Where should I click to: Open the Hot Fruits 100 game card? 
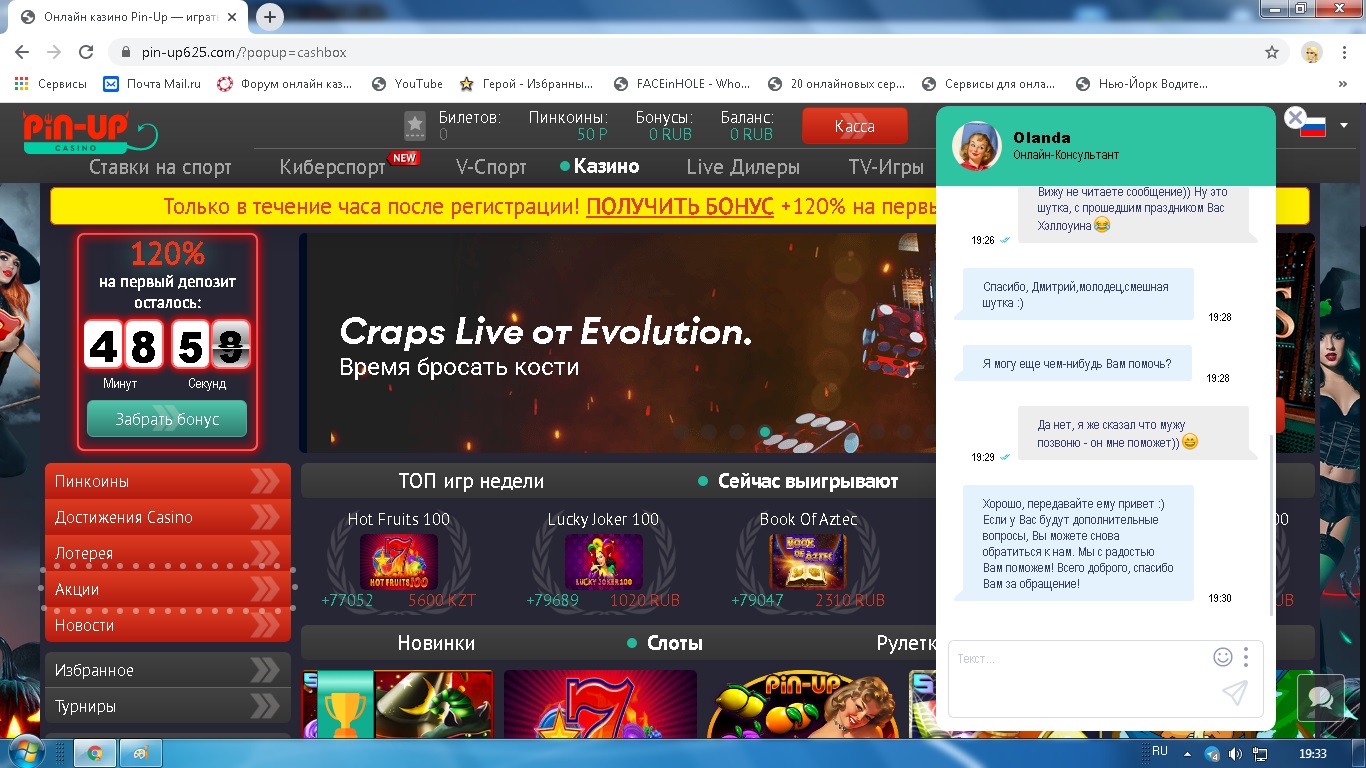(399, 560)
